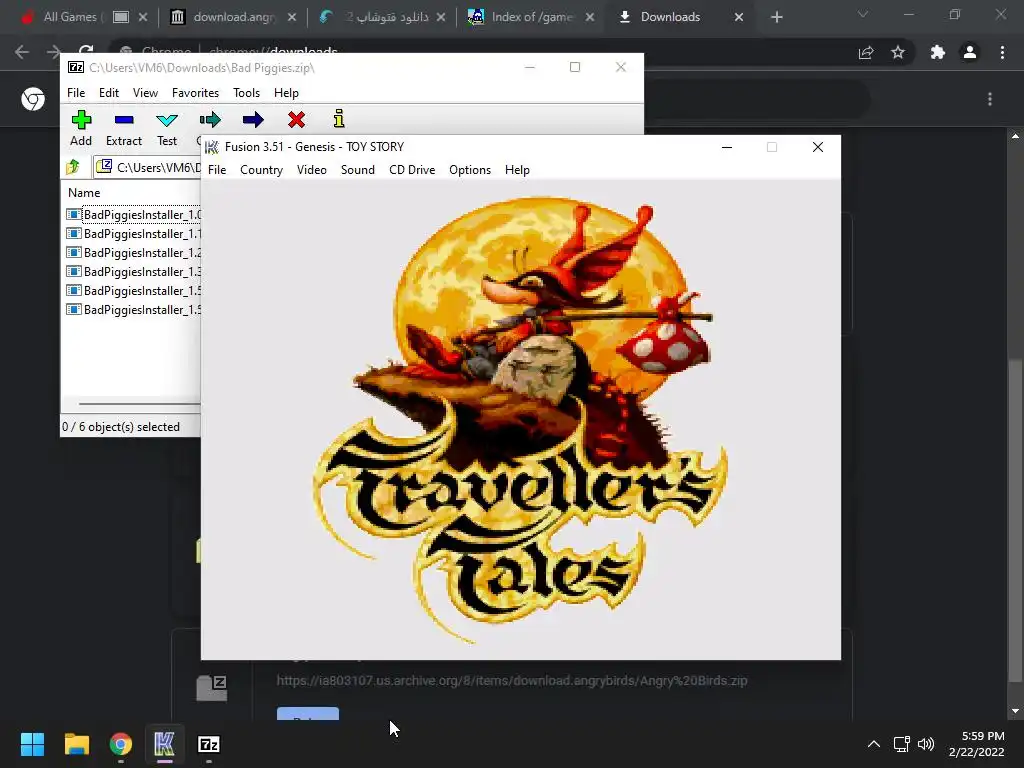Select BadPiggiesInstaller_1.2 file
1024x768 pixels.
pyautogui.click(x=133, y=252)
